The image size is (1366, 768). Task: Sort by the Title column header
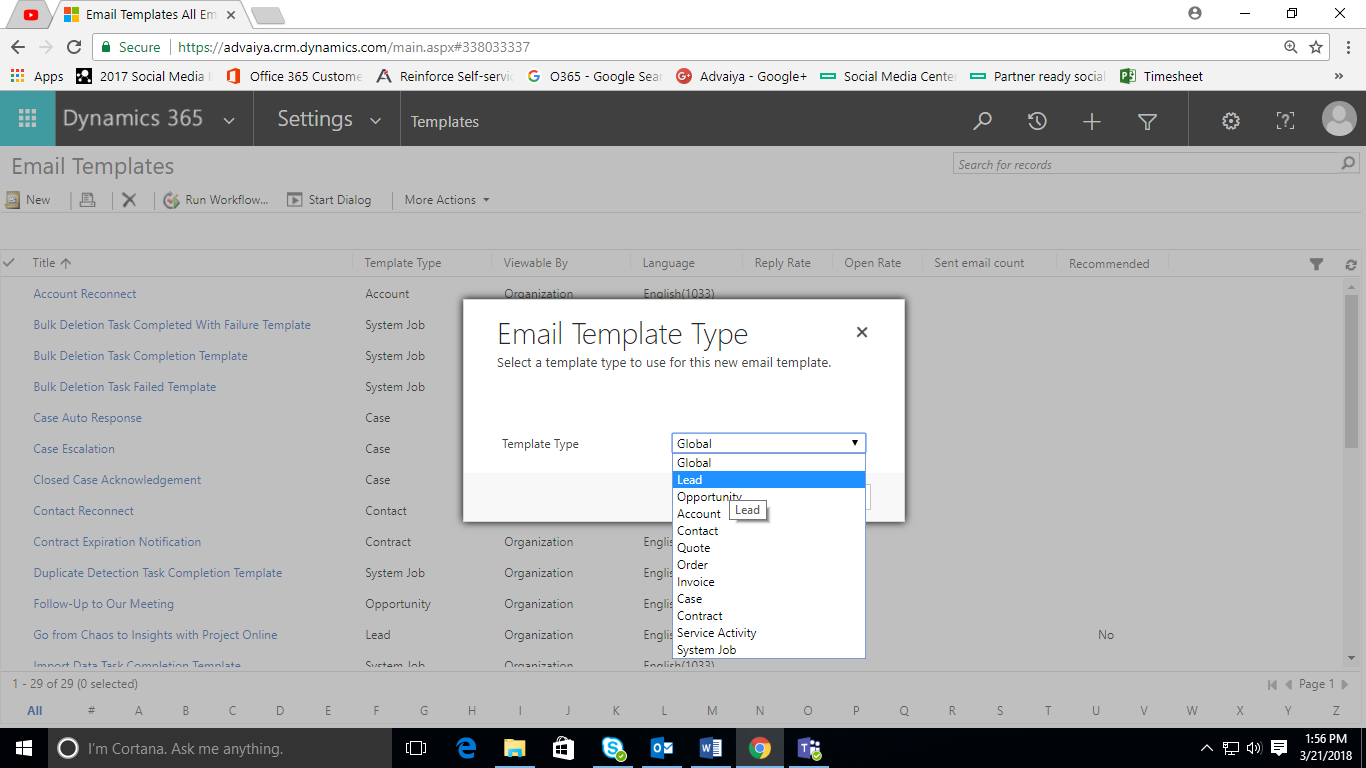click(51, 263)
